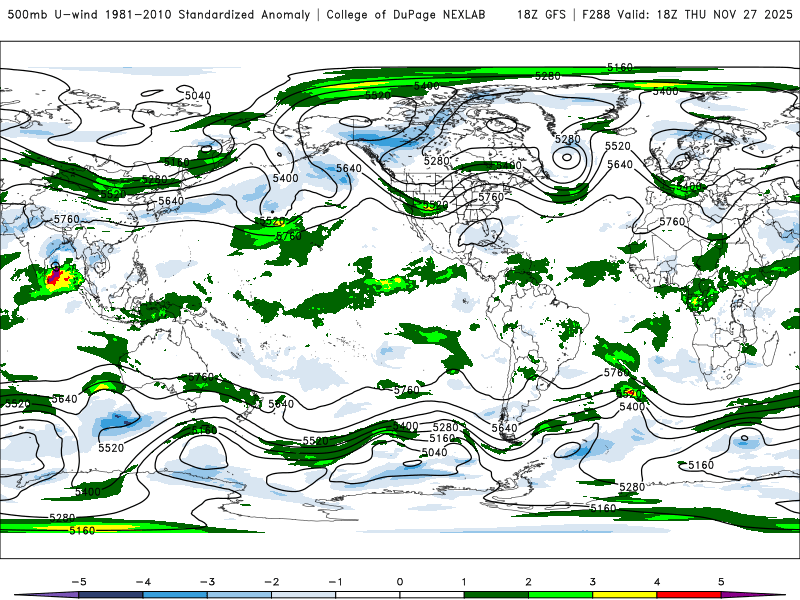Pick the blue -4 to -3 colorbar segment

click(x=175, y=595)
